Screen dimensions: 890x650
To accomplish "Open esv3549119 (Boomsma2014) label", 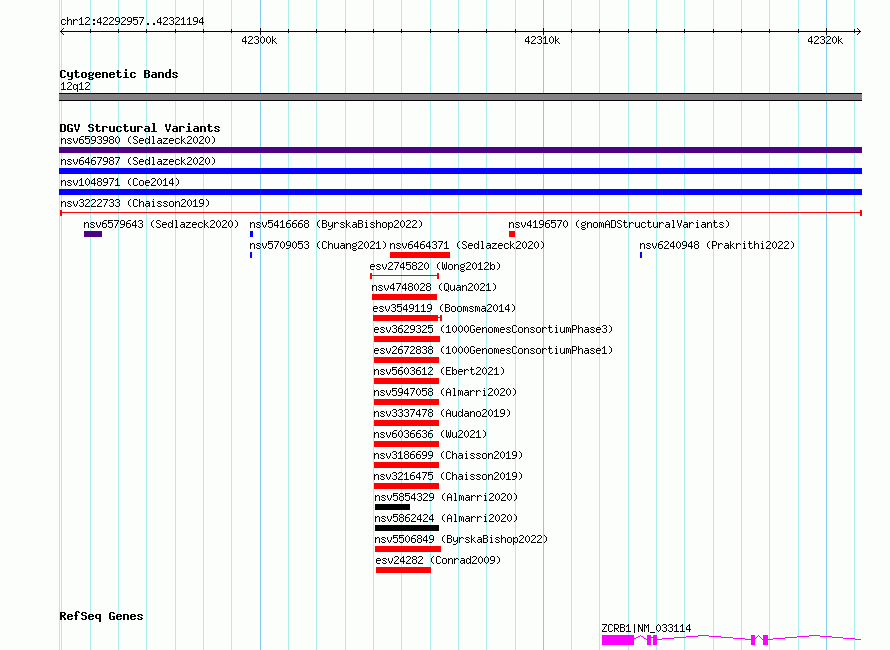I will tap(444, 308).
